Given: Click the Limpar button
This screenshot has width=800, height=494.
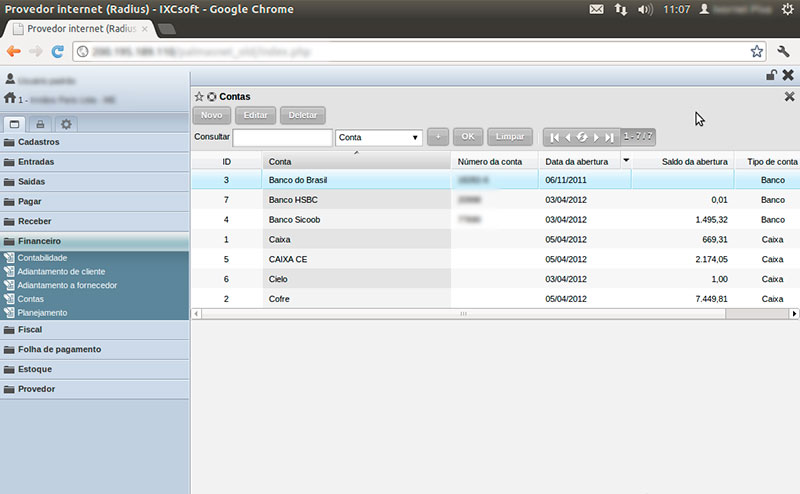Looking at the screenshot, I should pos(510,137).
